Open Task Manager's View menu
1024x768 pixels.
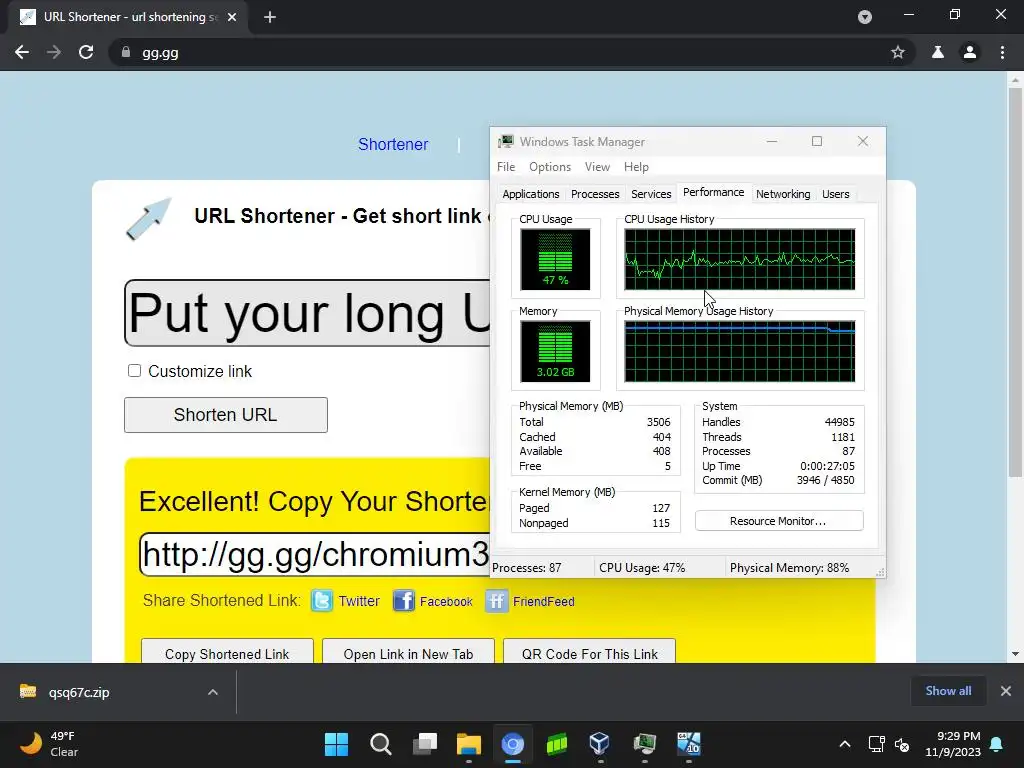[597, 167]
